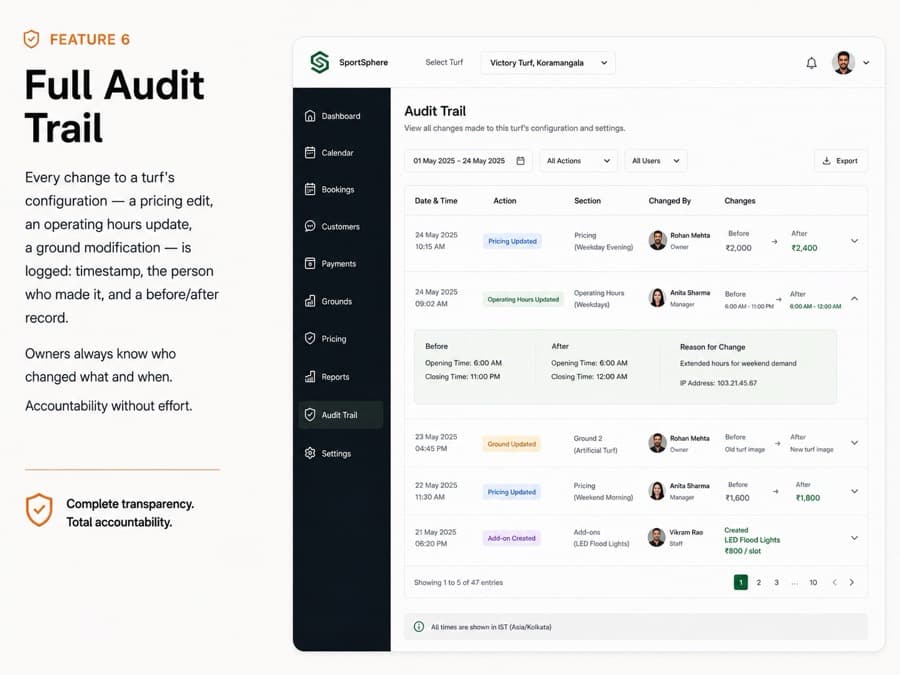
Task: Click the Dashboard home icon
Action: [310, 115]
